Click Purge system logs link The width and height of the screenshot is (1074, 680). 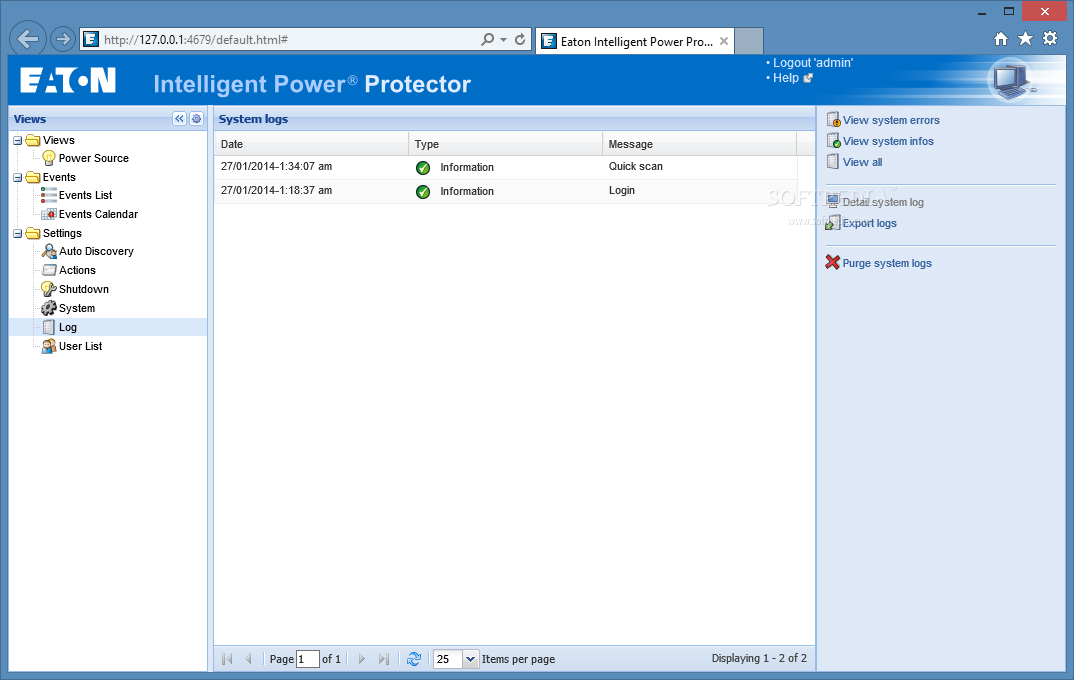click(x=887, y=264)
